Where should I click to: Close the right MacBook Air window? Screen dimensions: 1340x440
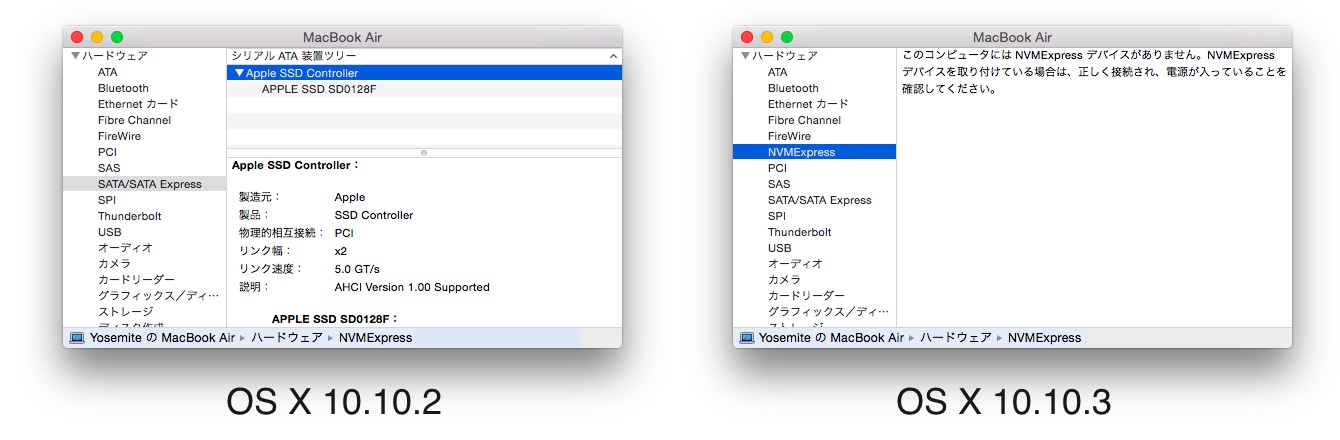pyautogui.click(x=747, y=37)
